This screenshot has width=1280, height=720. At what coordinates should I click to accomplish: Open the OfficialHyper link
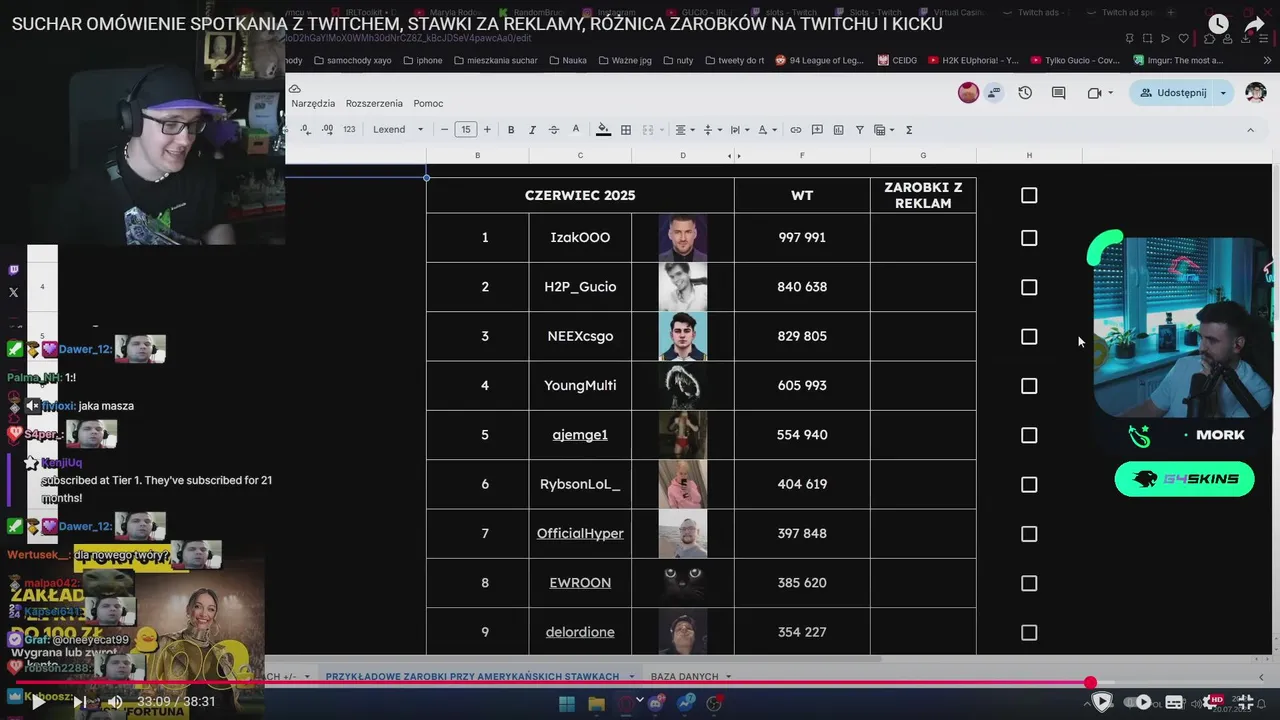pyautogui.click(x=580, y=534)
